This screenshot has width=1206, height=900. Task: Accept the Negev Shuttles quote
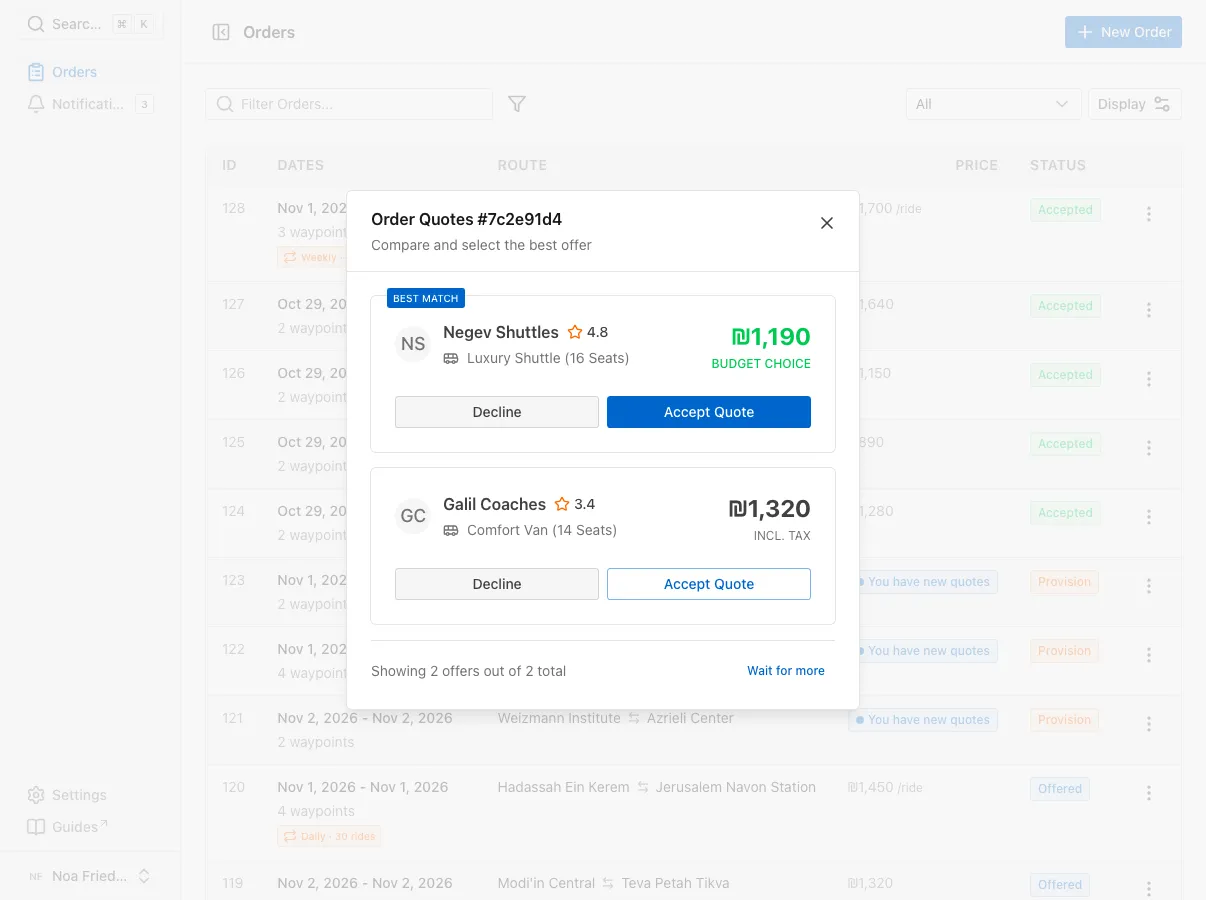pos(709,412)
